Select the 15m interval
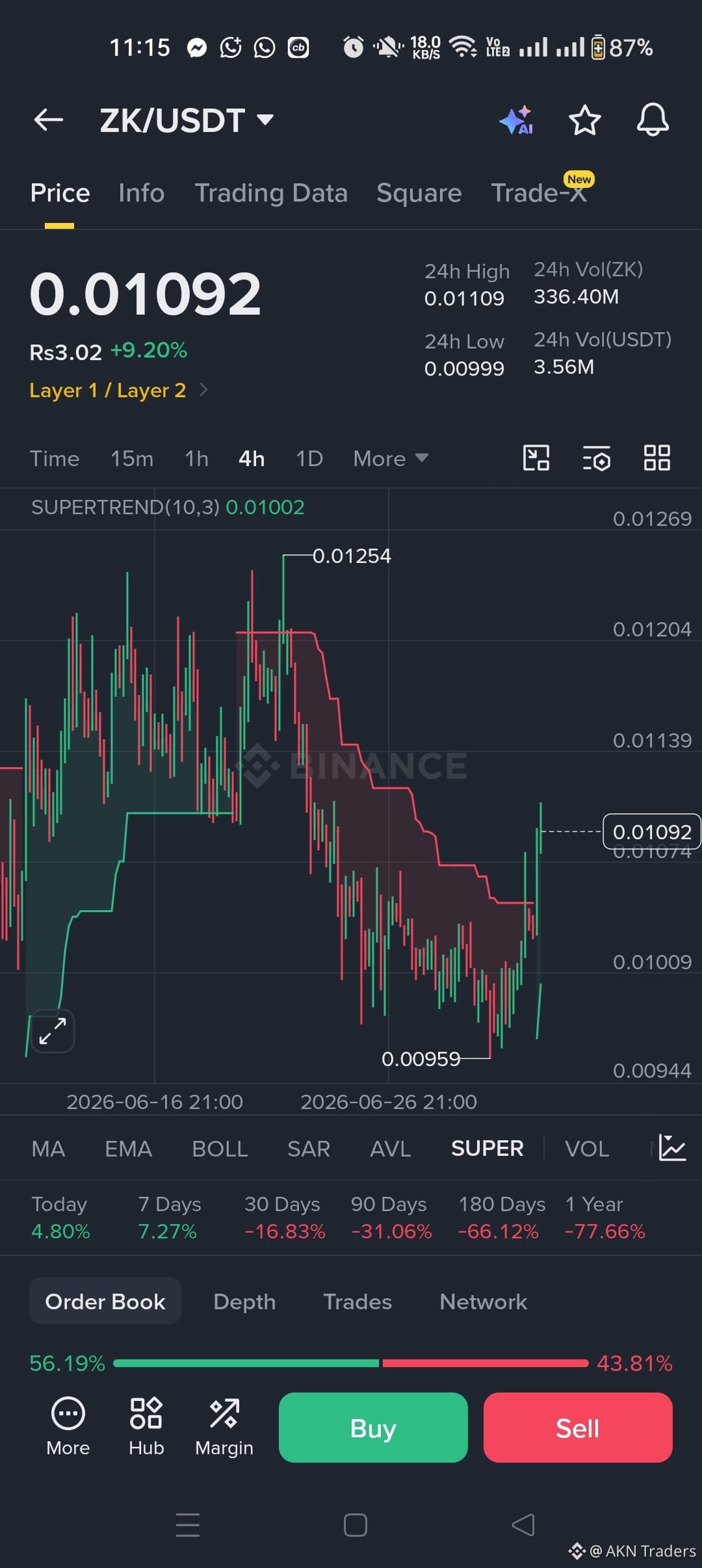The width and height of the screenshot is (702, 1568). point(132,458)
